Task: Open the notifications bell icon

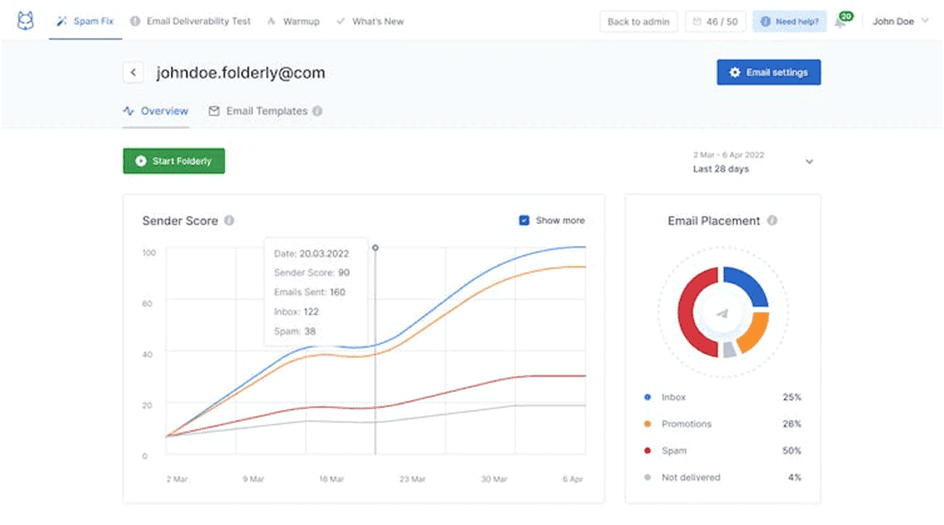Action: point(840,22)
